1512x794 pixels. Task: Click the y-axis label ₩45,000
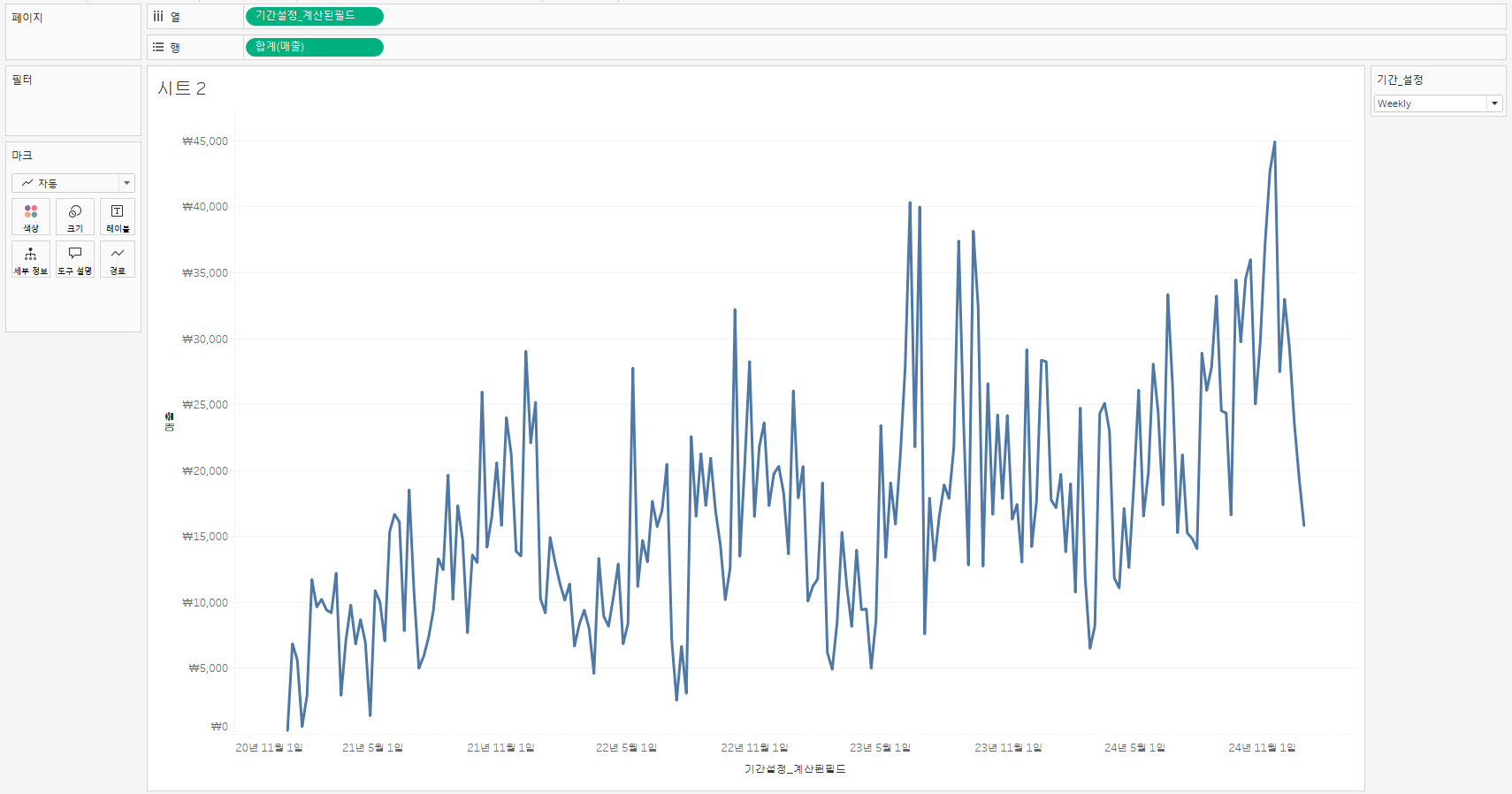click(205, 141)
